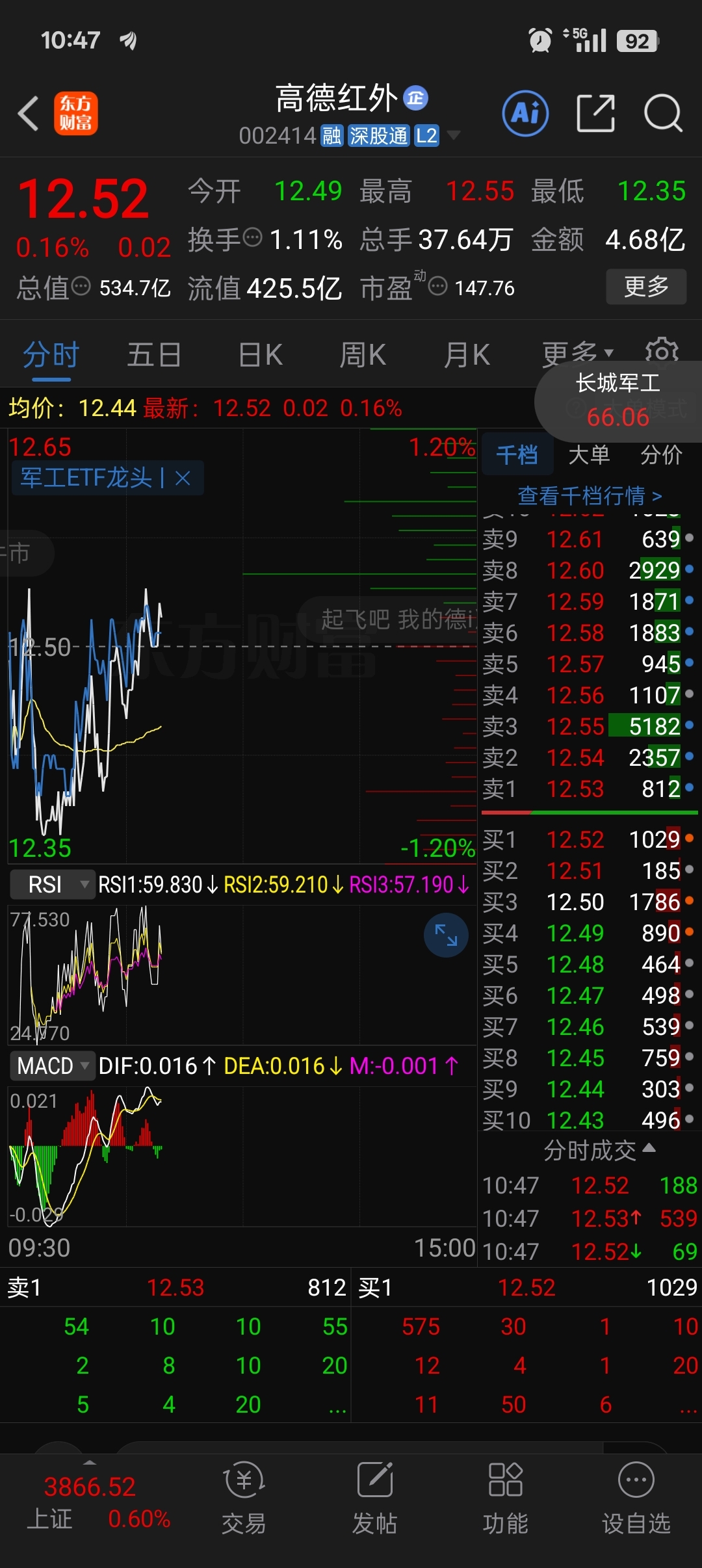Tap the 深股通 badge
Screen dimensions: 702x1568
point(378,136)
